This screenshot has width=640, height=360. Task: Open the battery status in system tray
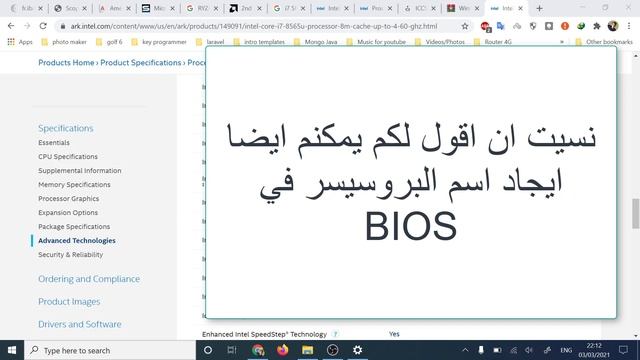click(x=497, y=350)
